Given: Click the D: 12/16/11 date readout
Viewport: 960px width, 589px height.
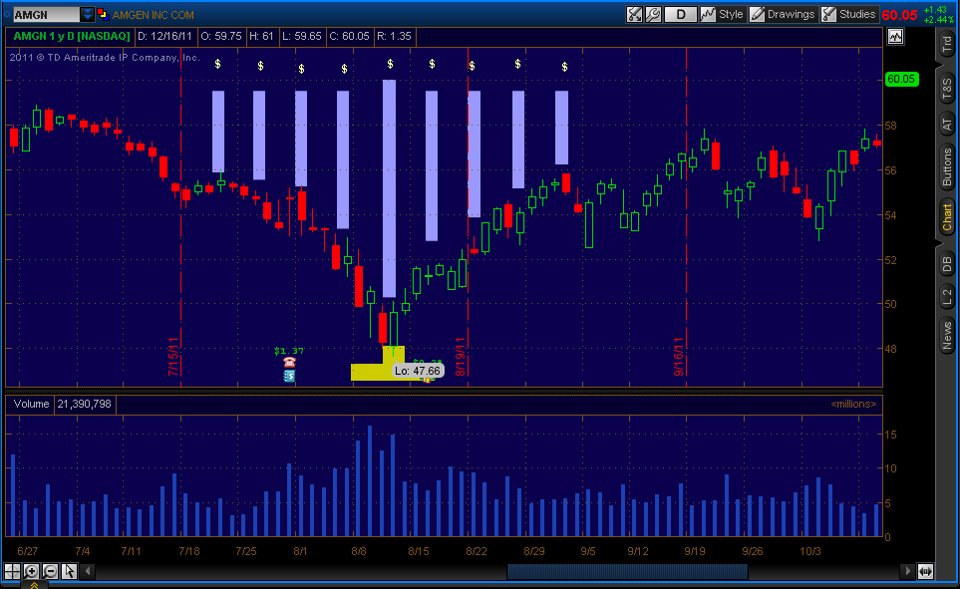Looking at the screenshot, I should 165,36.
